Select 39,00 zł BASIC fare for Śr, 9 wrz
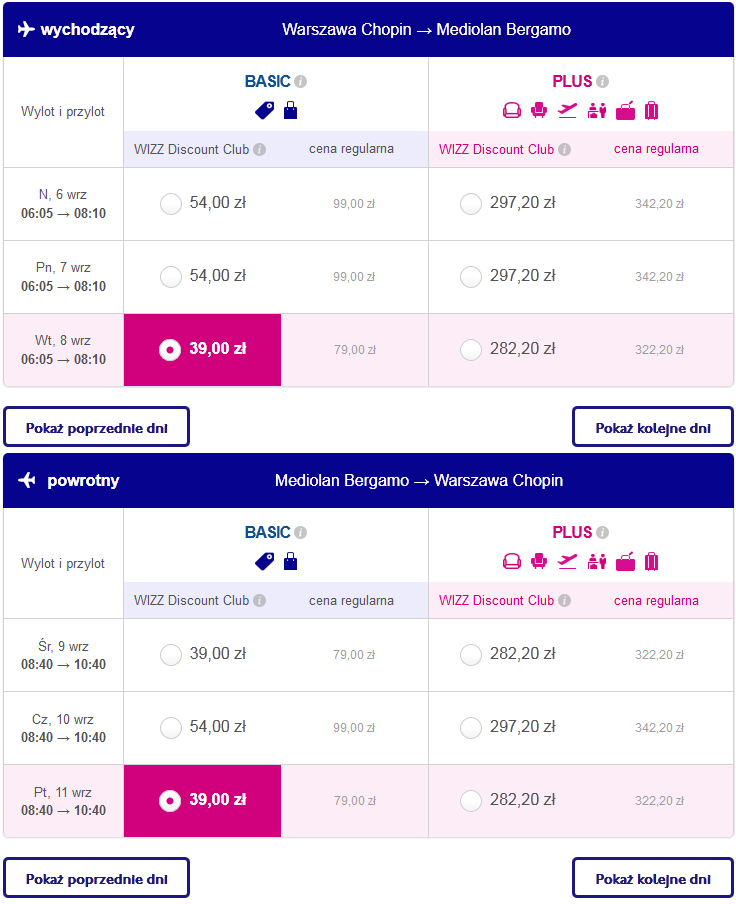 coord(171,655)
